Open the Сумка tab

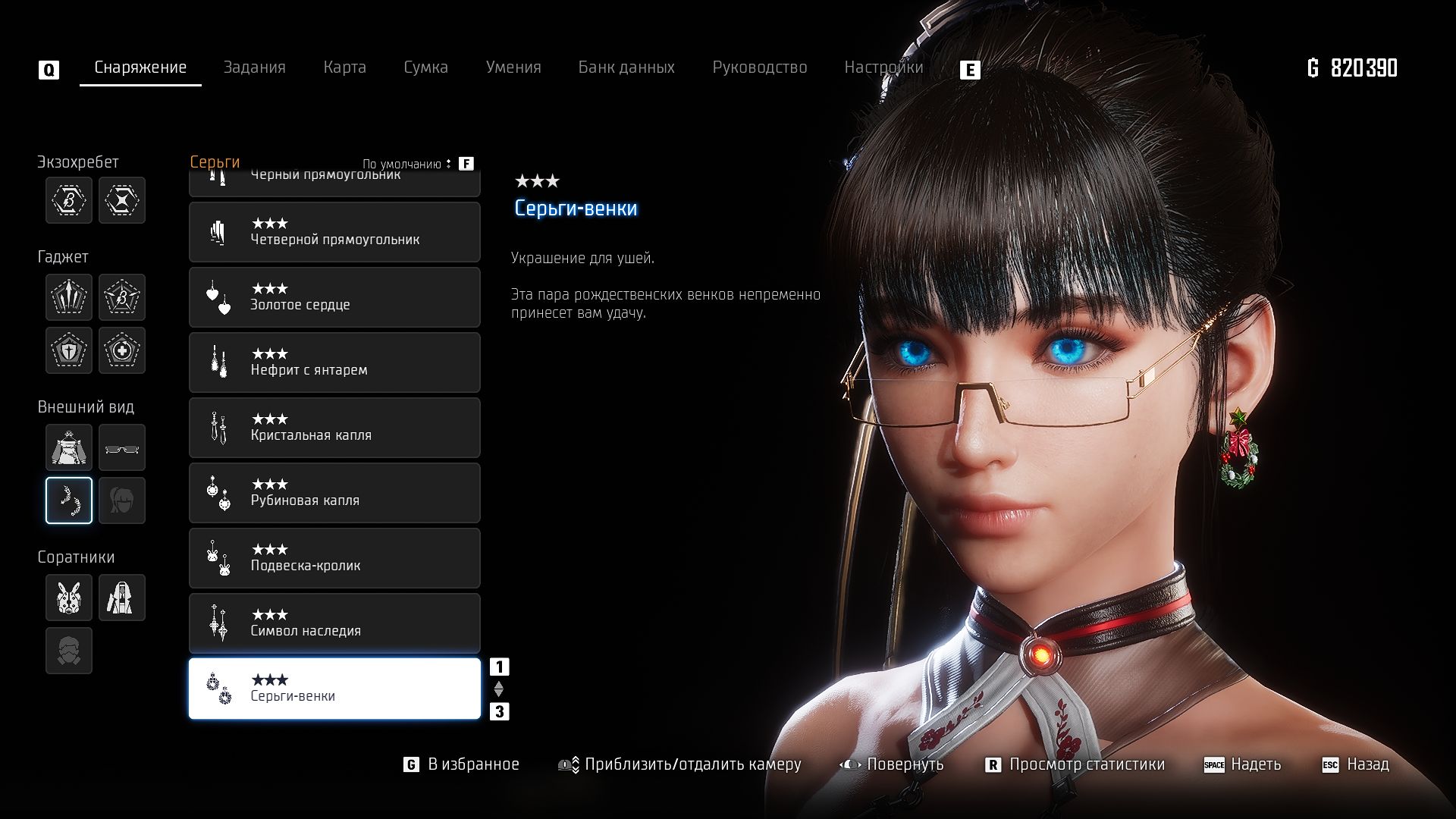(425, 67)
